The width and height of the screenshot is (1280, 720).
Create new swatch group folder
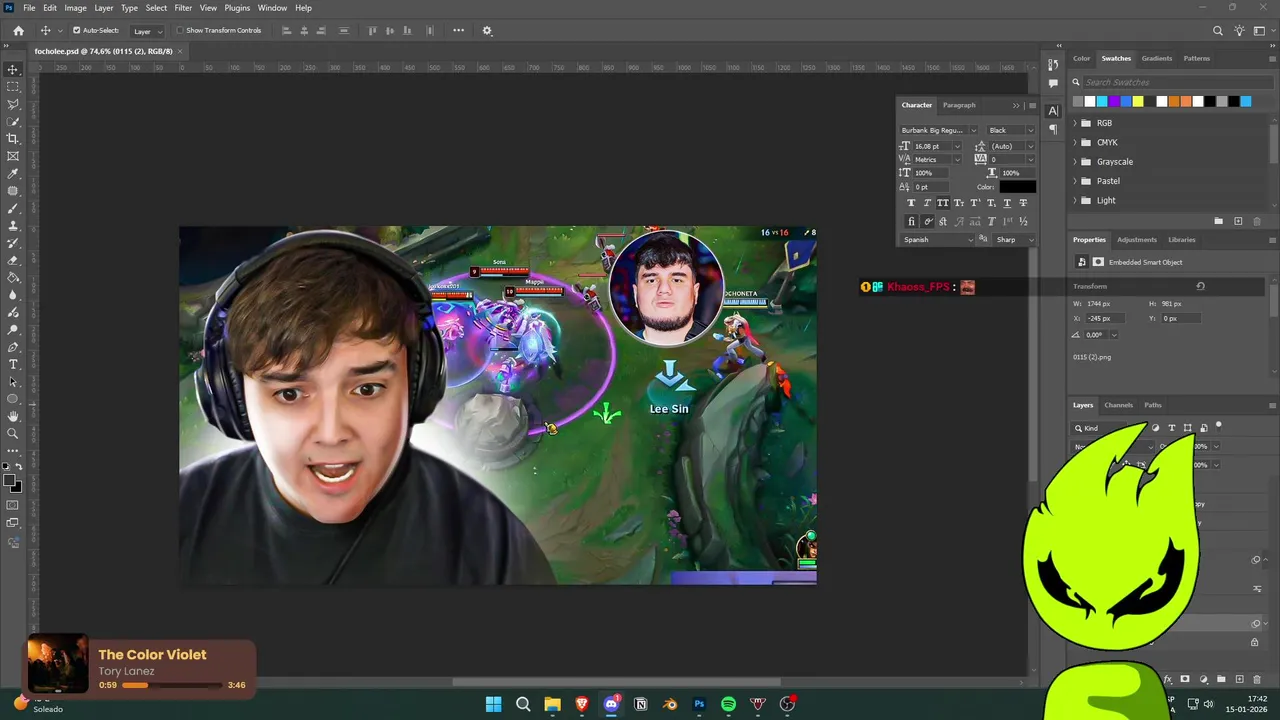(1218, 221)
